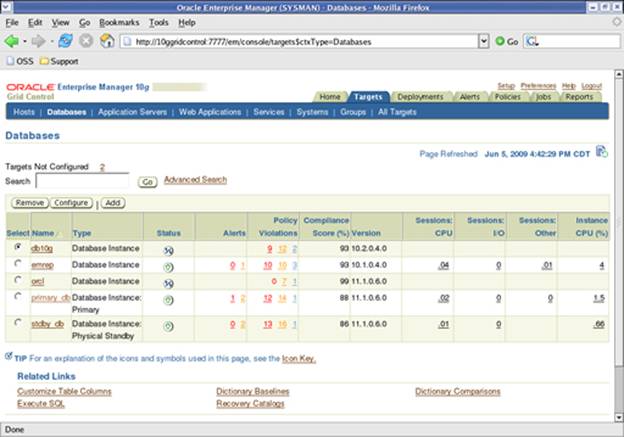The height and width of the screenshot is (437, 624).
Task: Click the Stop loading icon
Action: pyautogui.click(x=86, y=41)
